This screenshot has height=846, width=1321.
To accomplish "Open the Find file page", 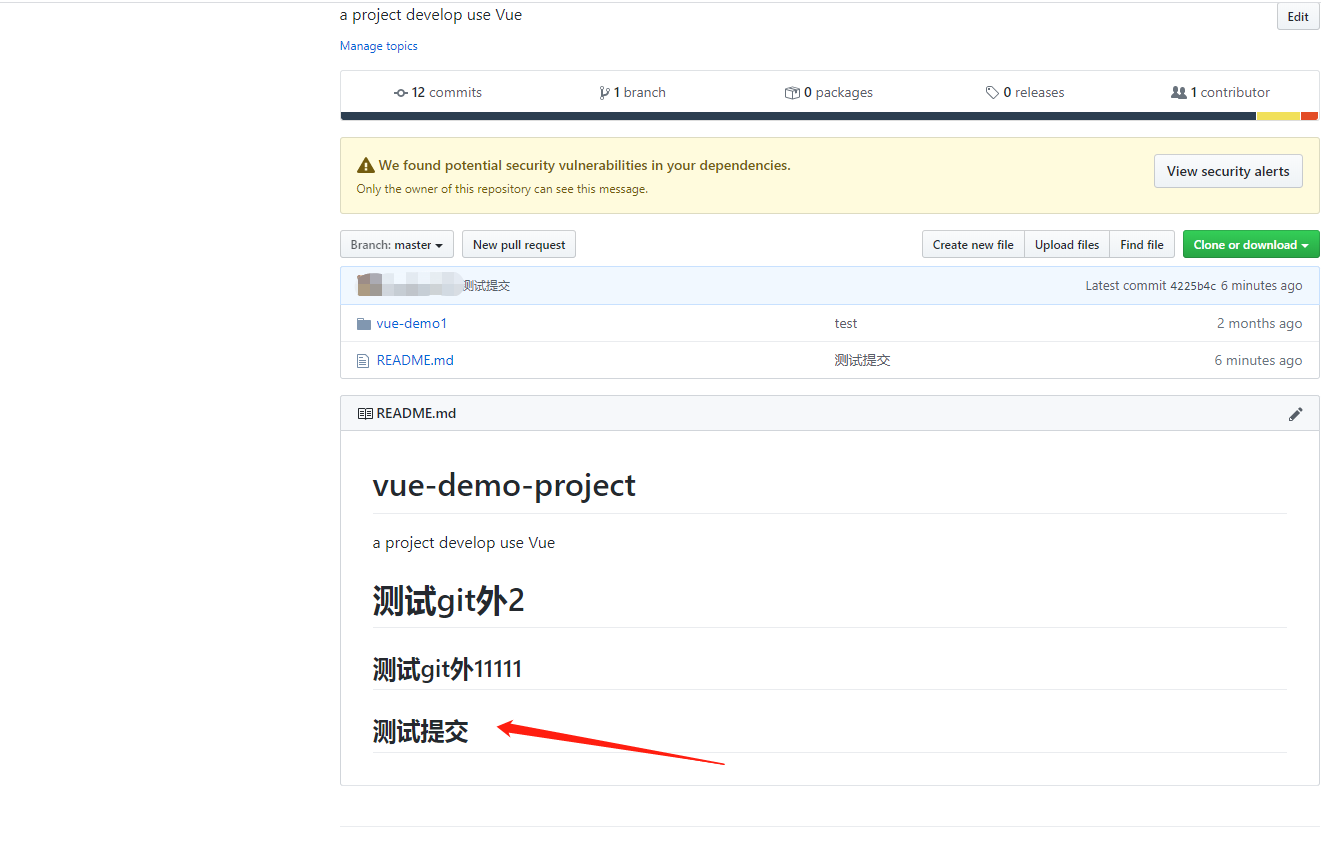I will [x=1141, y=244].
